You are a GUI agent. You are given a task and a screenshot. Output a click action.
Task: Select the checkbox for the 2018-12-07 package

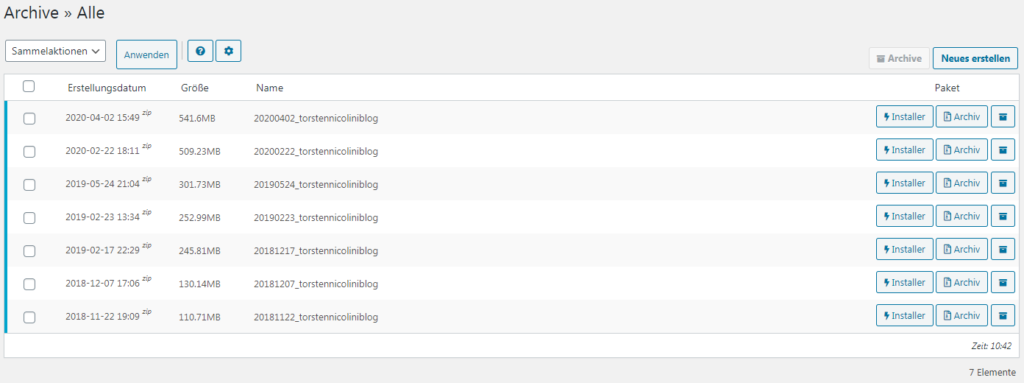[x=29, y=284]
